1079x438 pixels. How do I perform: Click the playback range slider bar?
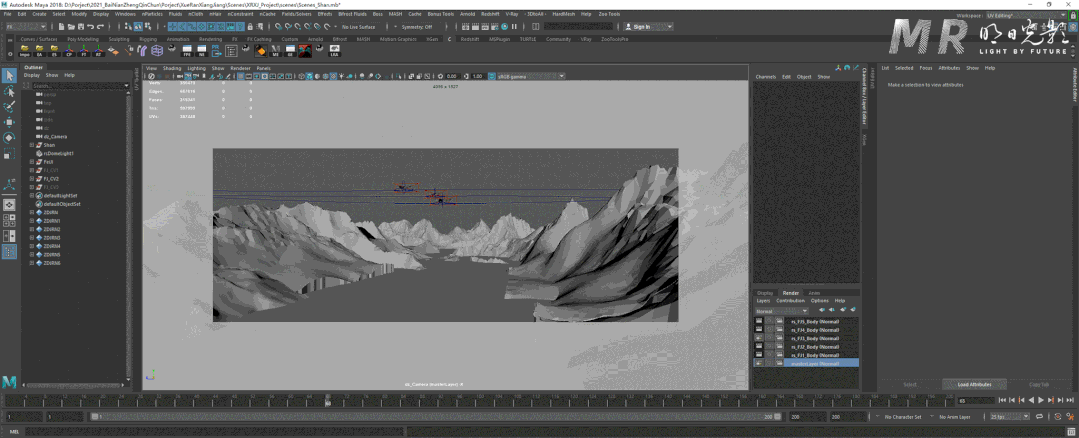pos(434,417)
